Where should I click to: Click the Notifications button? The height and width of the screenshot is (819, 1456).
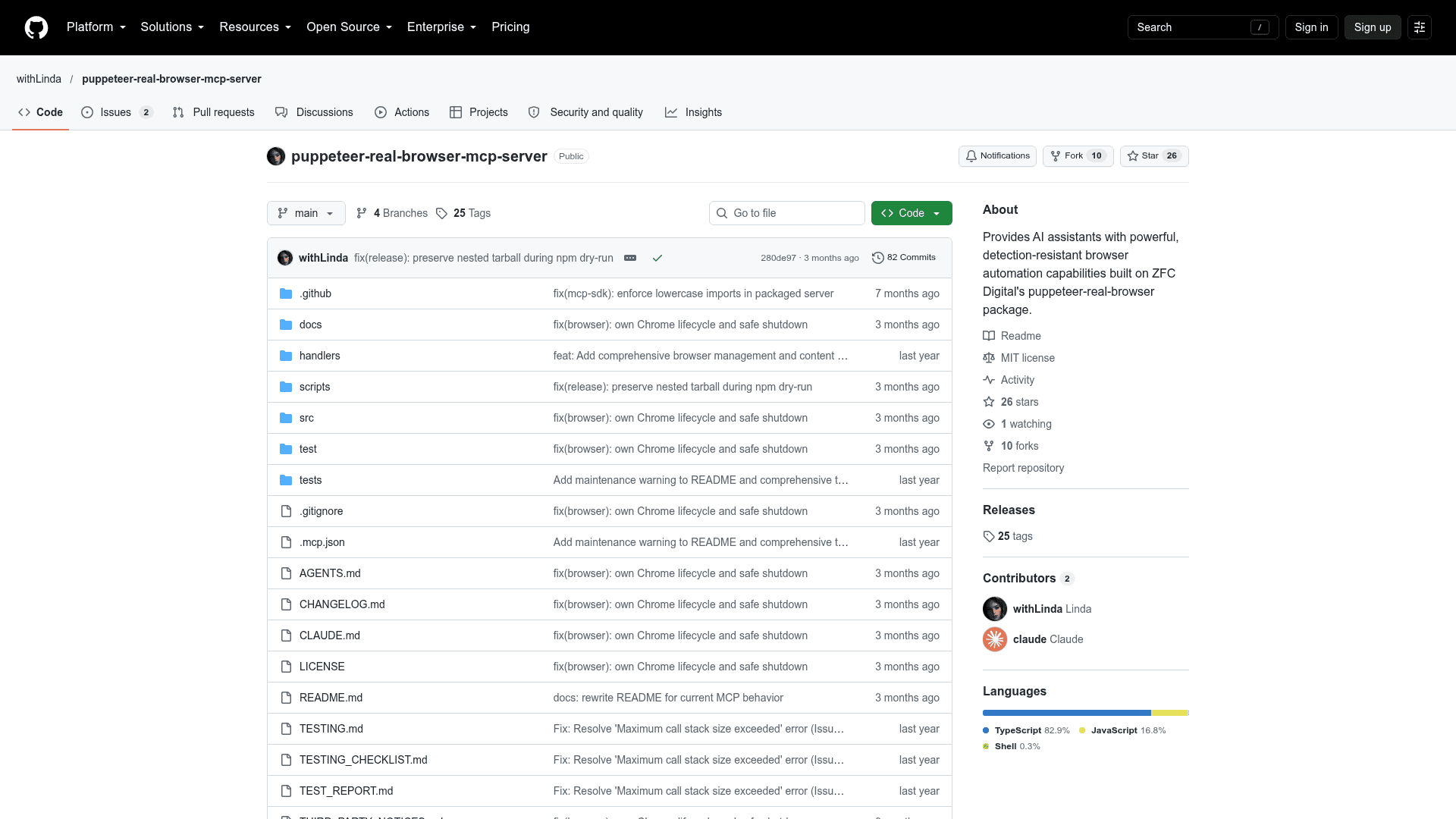(x=997, y=156)
